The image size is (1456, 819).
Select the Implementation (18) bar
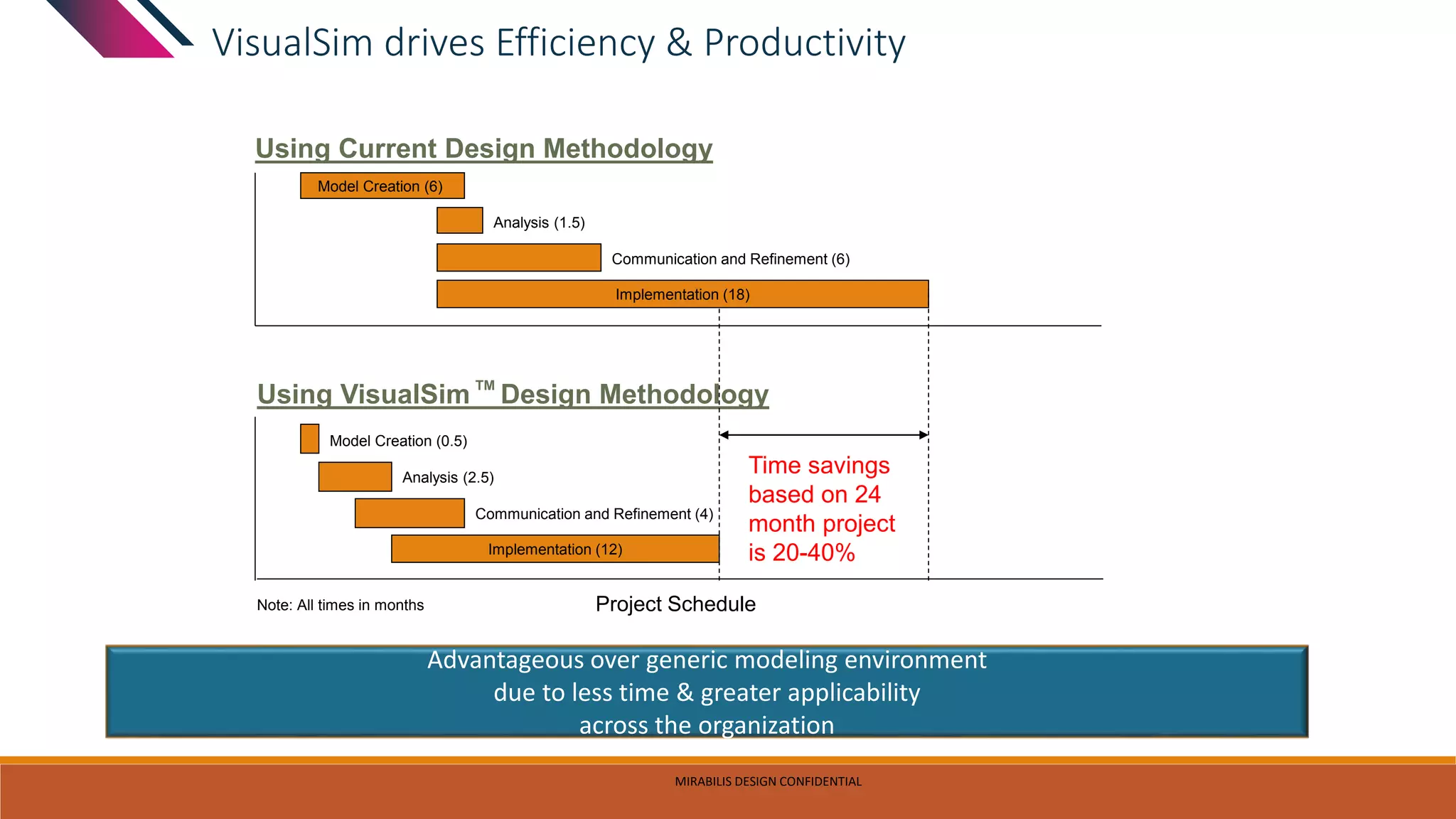click(x=682, y=294)
